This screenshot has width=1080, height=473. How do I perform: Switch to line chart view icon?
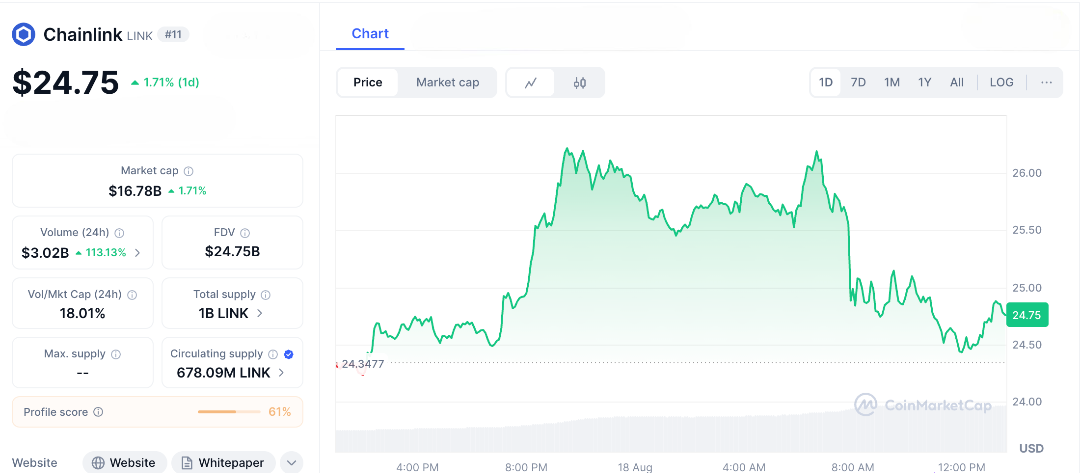click(x=530, y=83)
